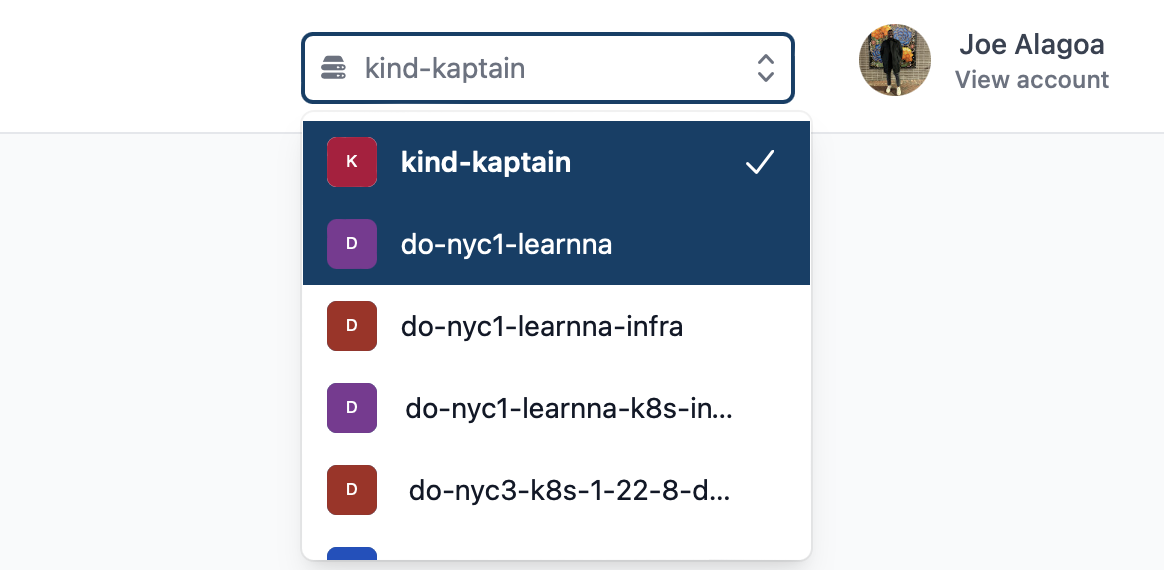Select do-nyc1-learnna from the cluster list

click(x=506, y=244)
